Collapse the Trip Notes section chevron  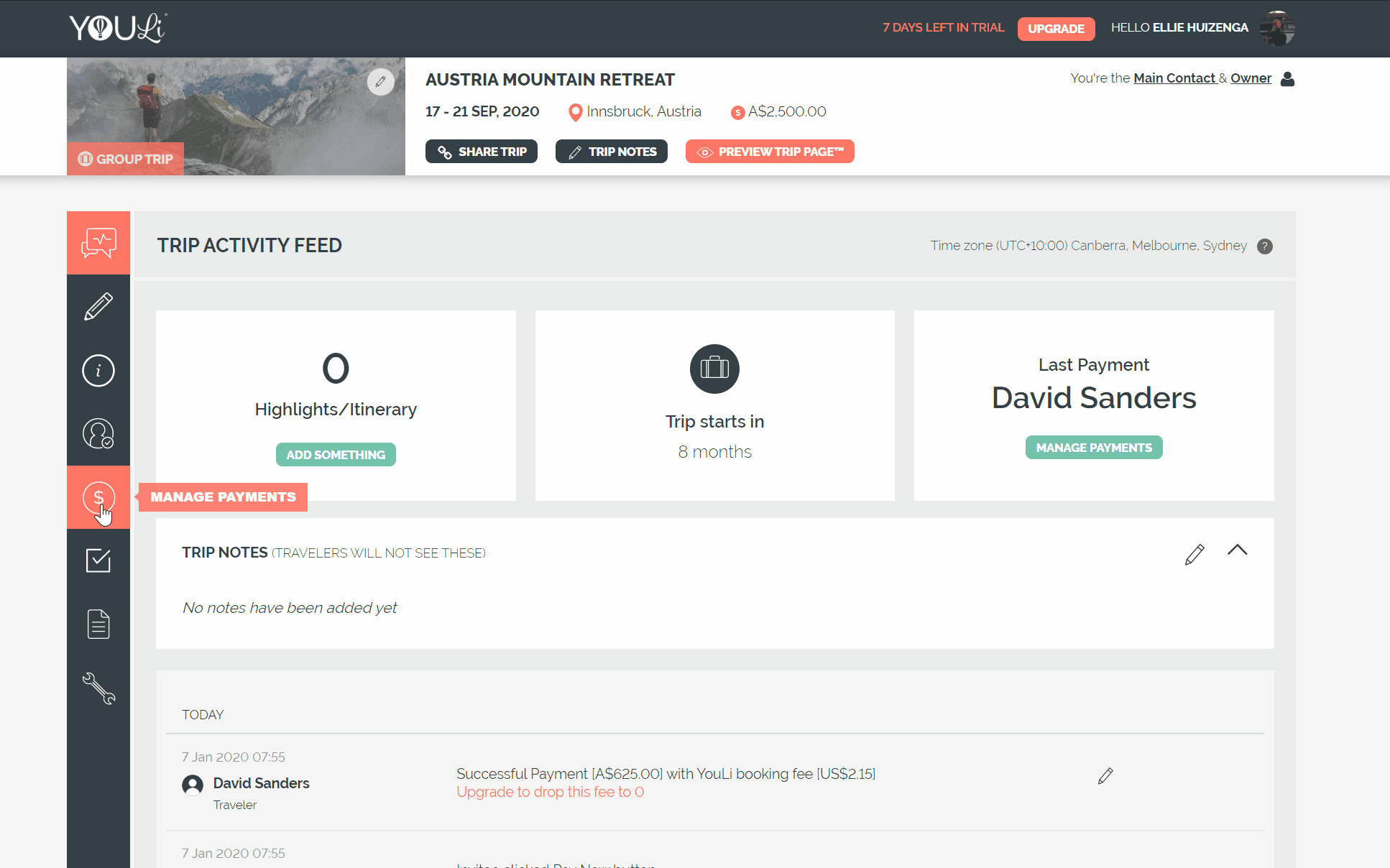(x=1238, y=550)
